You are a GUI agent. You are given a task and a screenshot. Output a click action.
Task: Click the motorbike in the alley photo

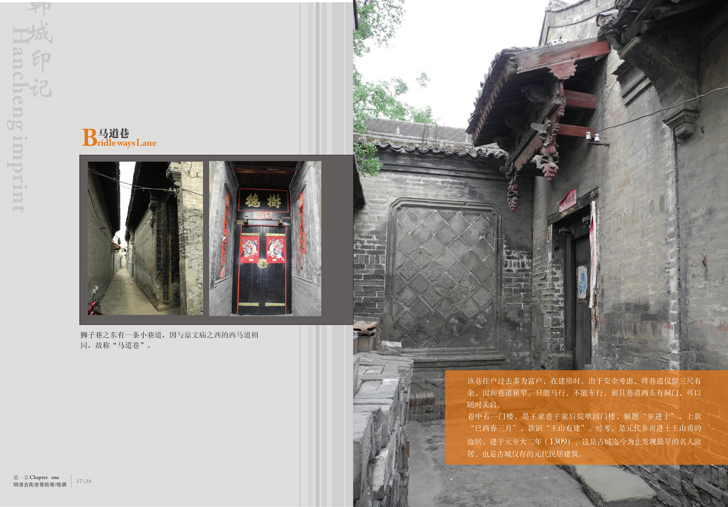(x=96, y=303)
